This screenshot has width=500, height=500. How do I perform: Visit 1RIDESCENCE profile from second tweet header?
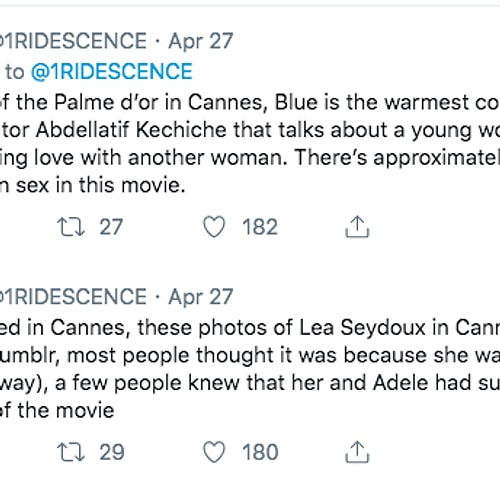(x=73, y=297)
